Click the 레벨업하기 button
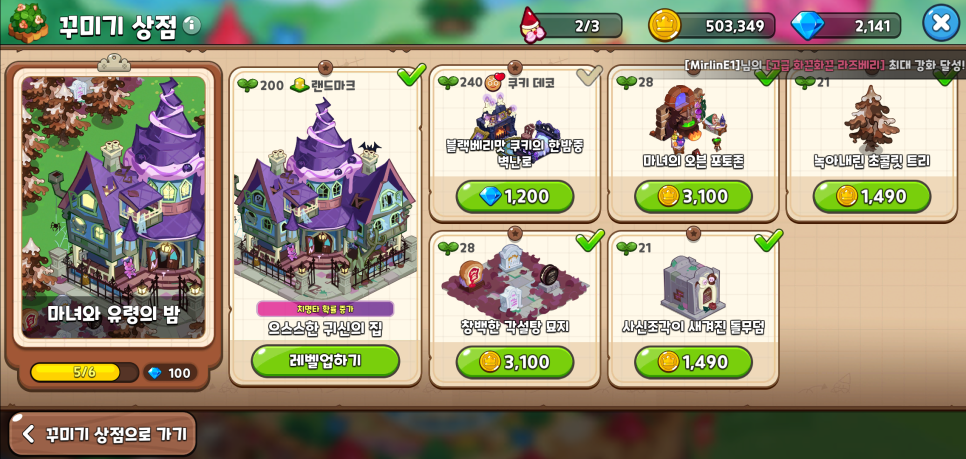 click(x=325, y=361)
